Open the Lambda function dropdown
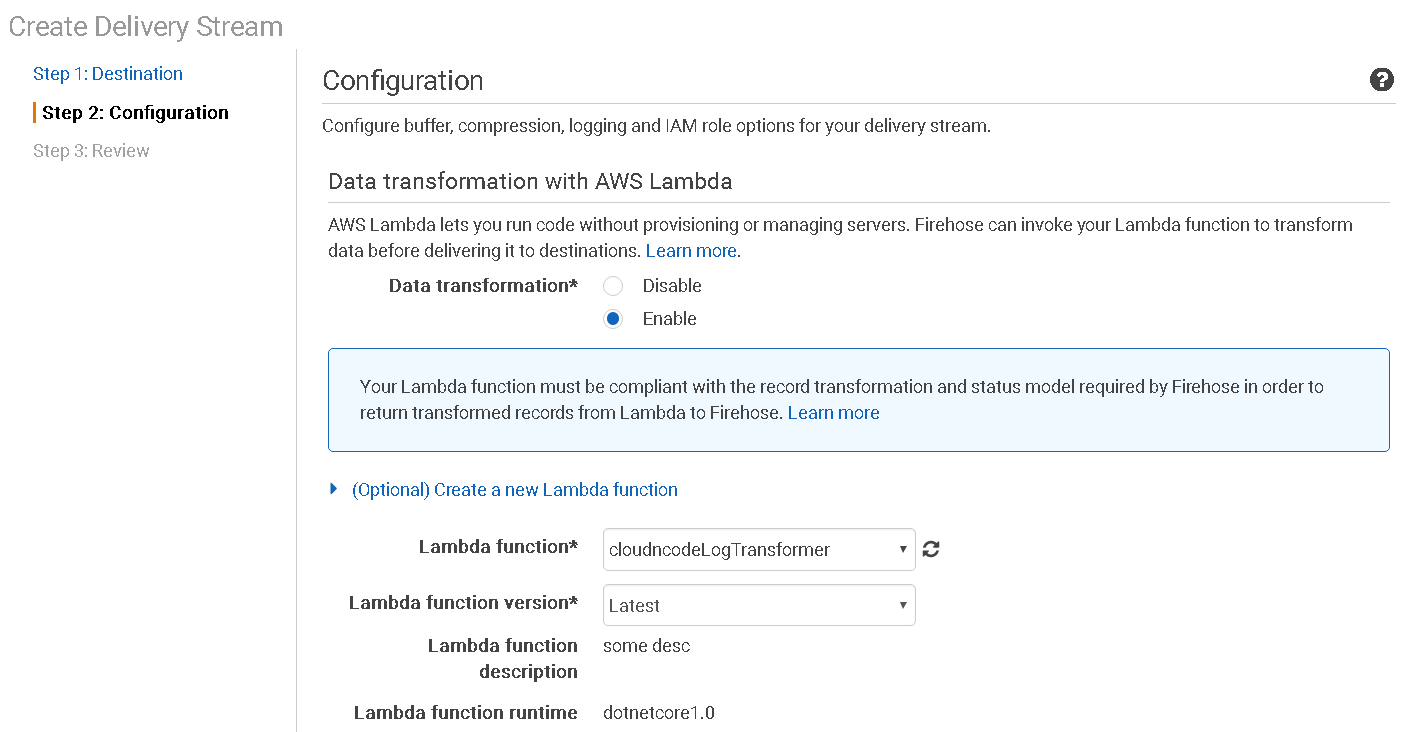The width and height of the screenshot is (1416, 732). 758,549
